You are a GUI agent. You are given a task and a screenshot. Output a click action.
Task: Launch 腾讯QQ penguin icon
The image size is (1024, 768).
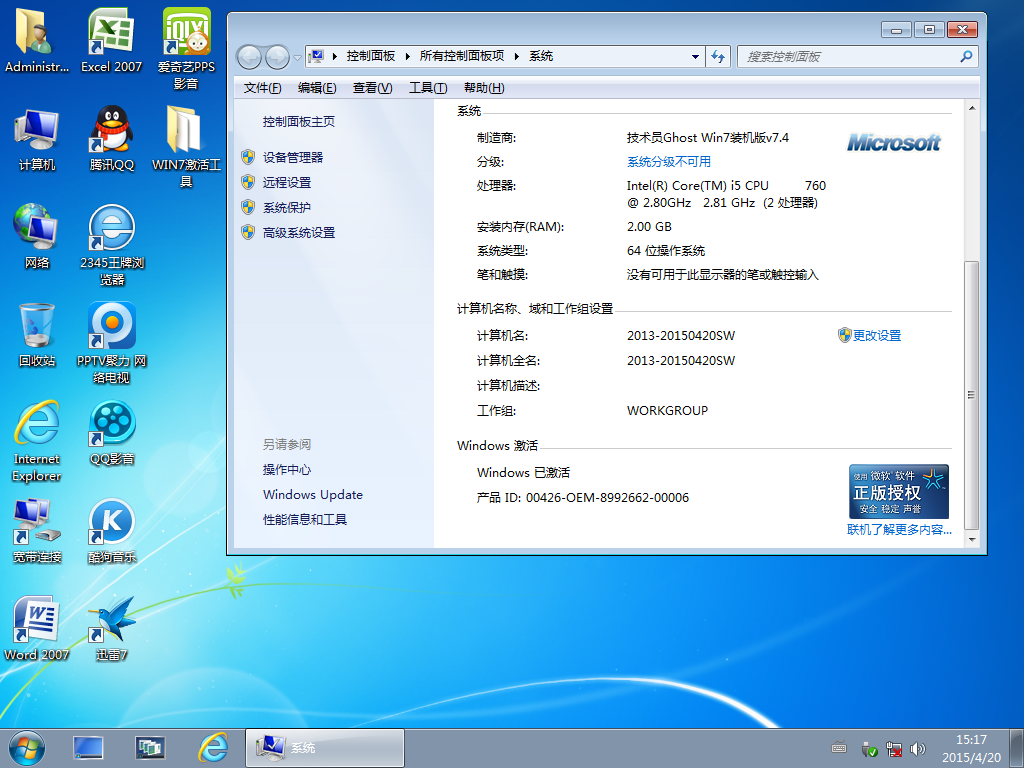(x=111, y=139)
